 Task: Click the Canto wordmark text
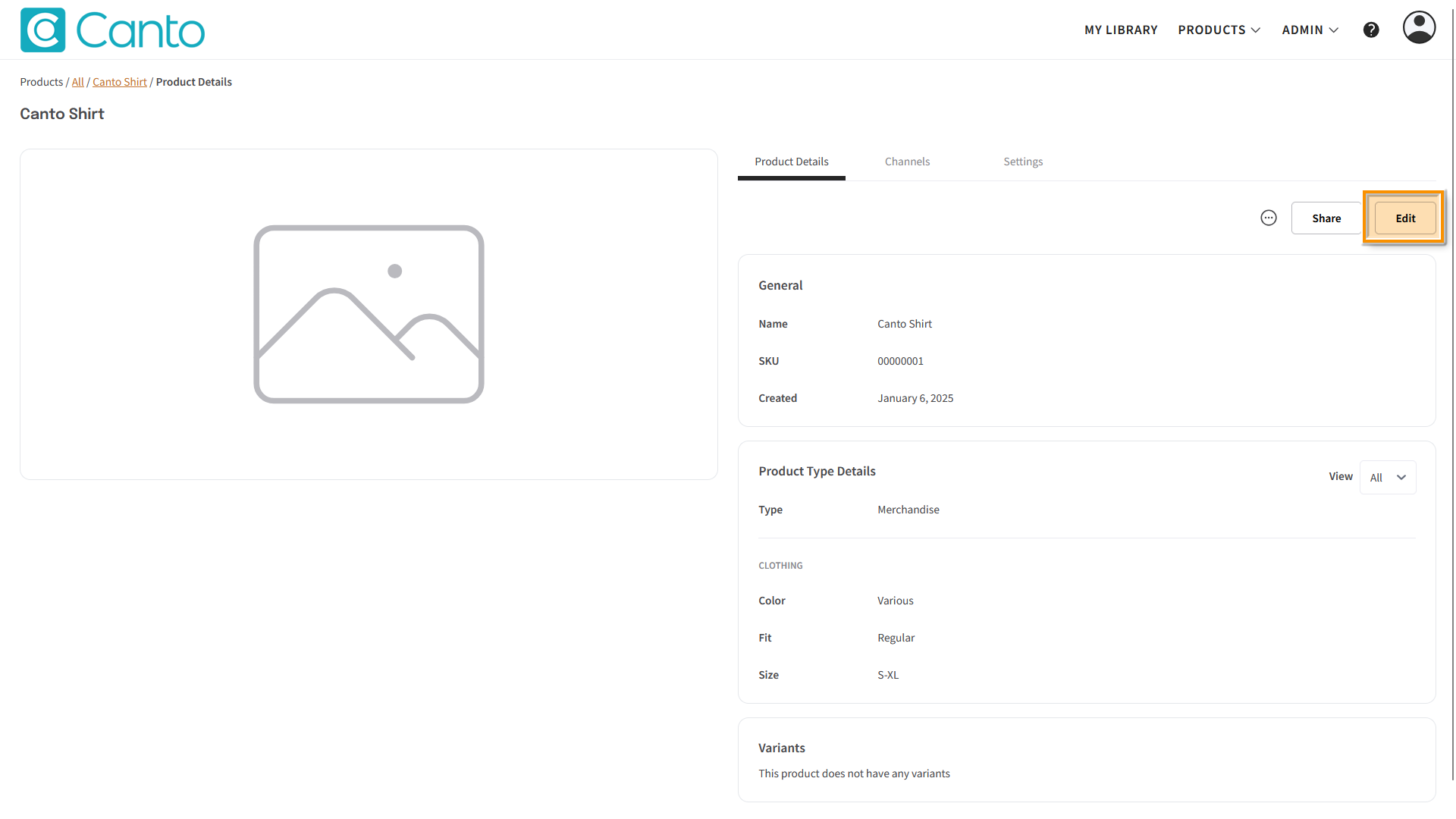140,31
